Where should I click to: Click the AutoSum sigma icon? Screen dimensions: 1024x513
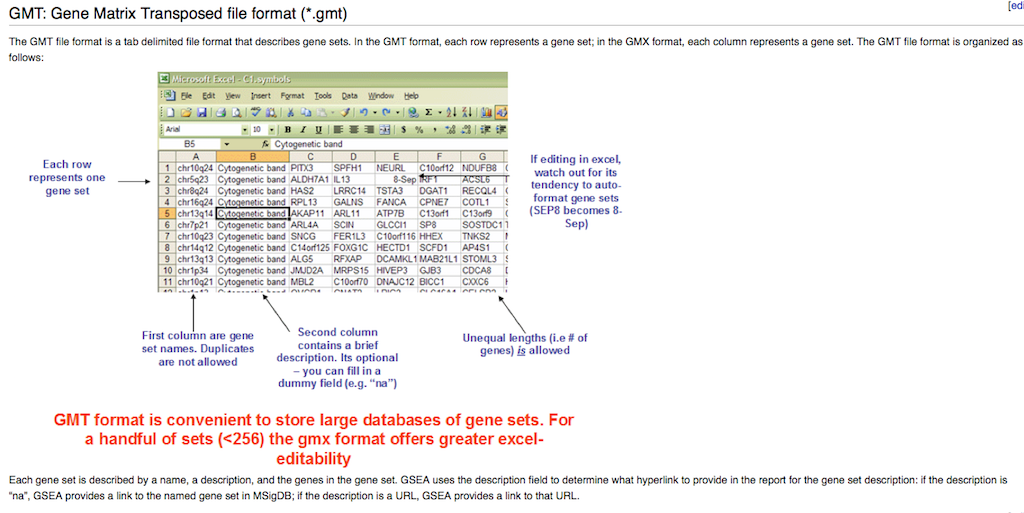tap(428, 113)
